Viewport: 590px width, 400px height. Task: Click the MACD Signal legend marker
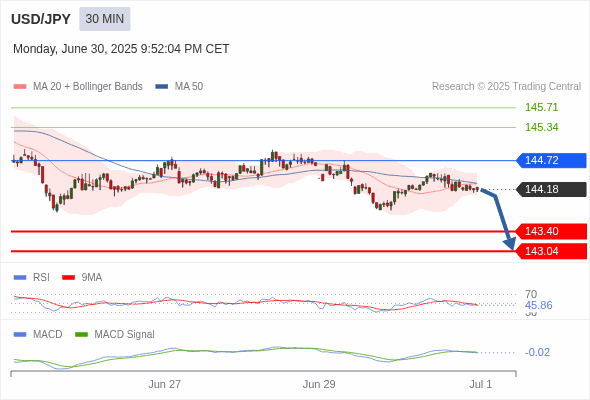point(82,334)
